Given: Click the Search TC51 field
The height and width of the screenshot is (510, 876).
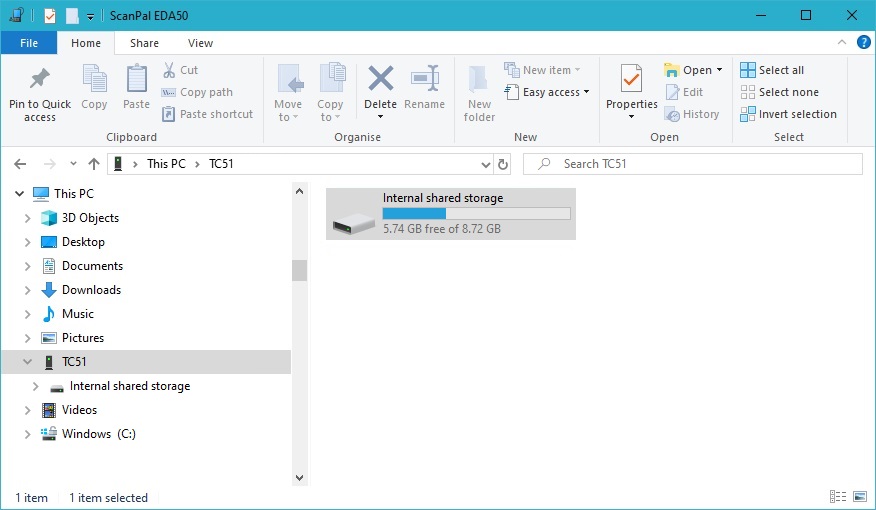Looking at the screenshot, I should [693, 164].
